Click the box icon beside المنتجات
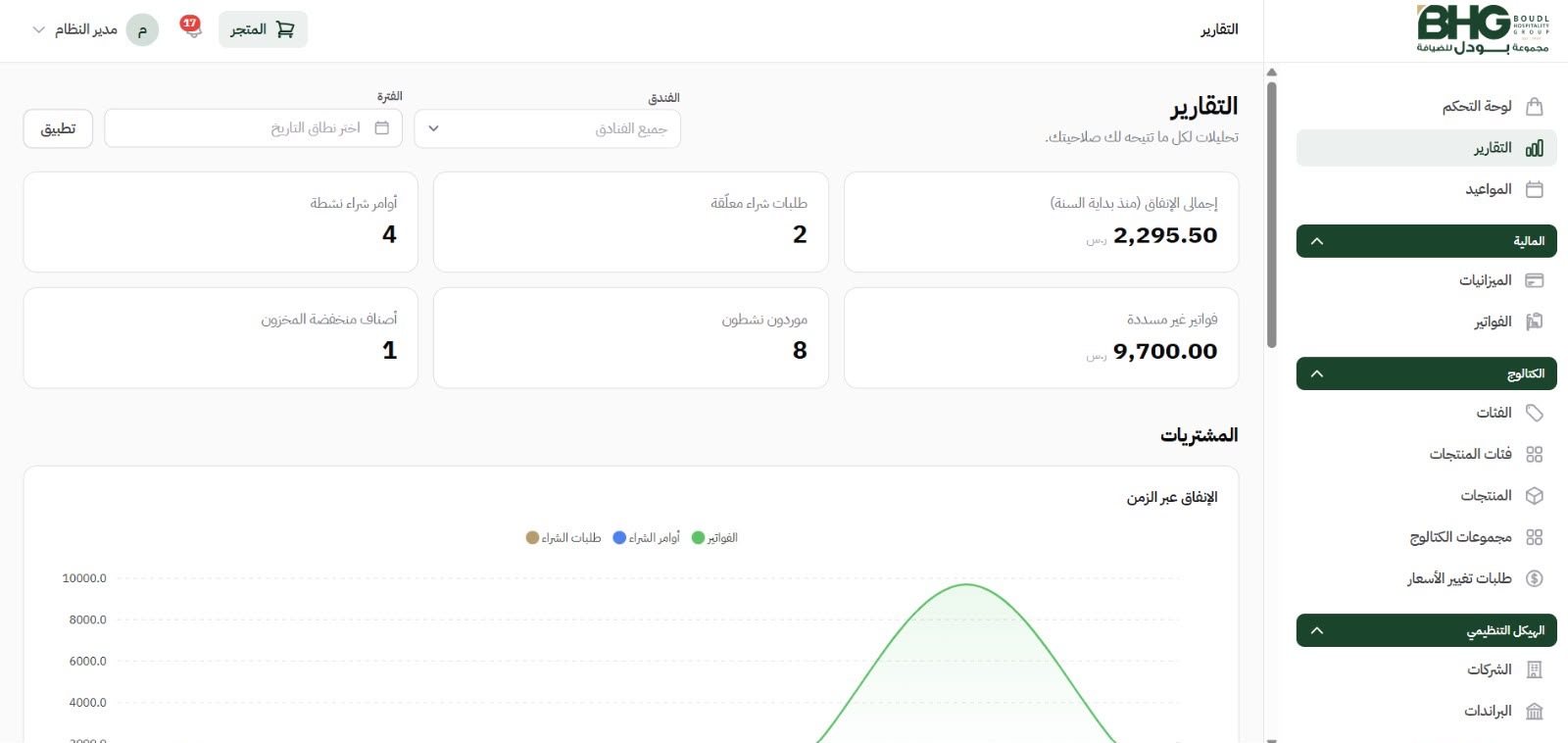Image resolution: width=1568 pixels, height=743 pixels. (x=1535, y=496)
